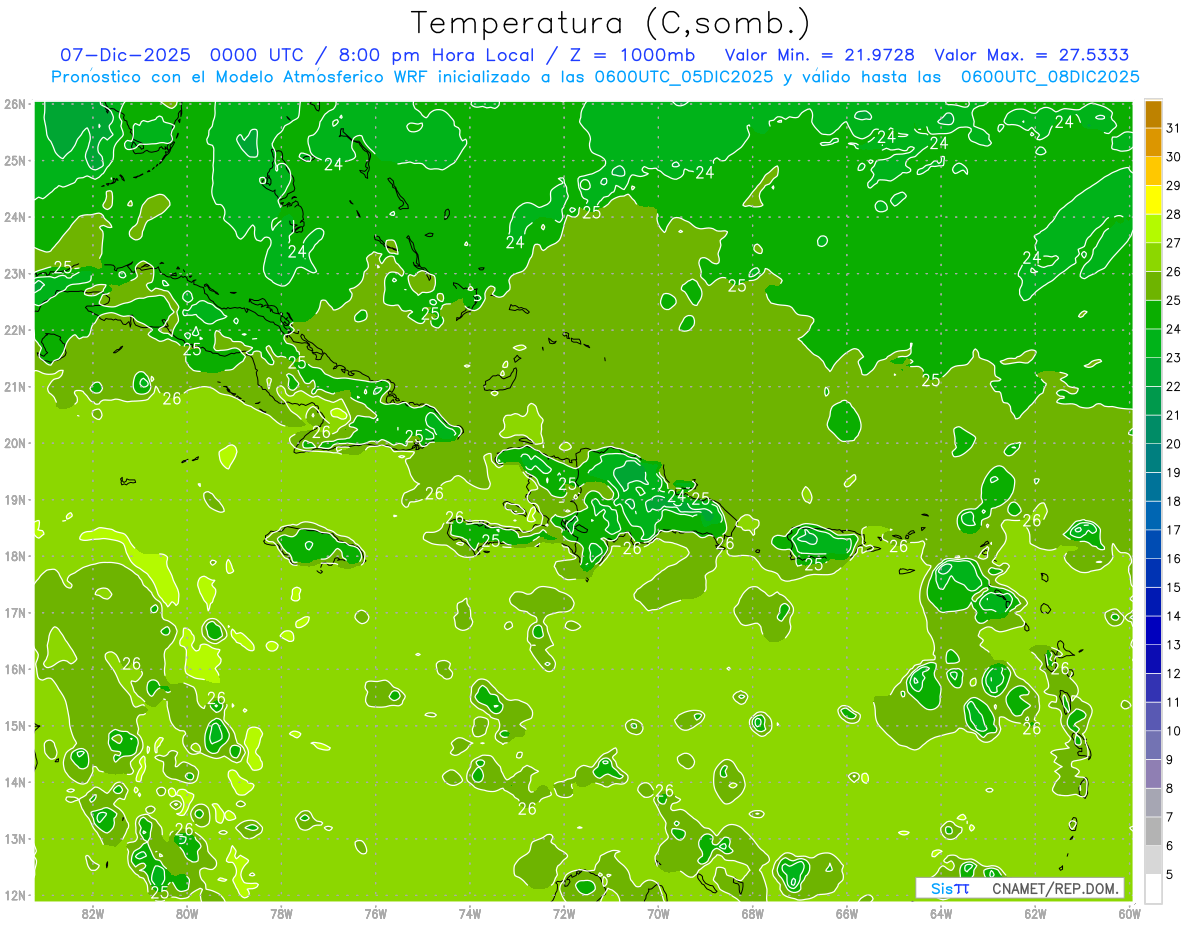The width and height of the screenshot is (1200, 927).
Task: Click the 64W longitude axis label
Action: [940, 913]
